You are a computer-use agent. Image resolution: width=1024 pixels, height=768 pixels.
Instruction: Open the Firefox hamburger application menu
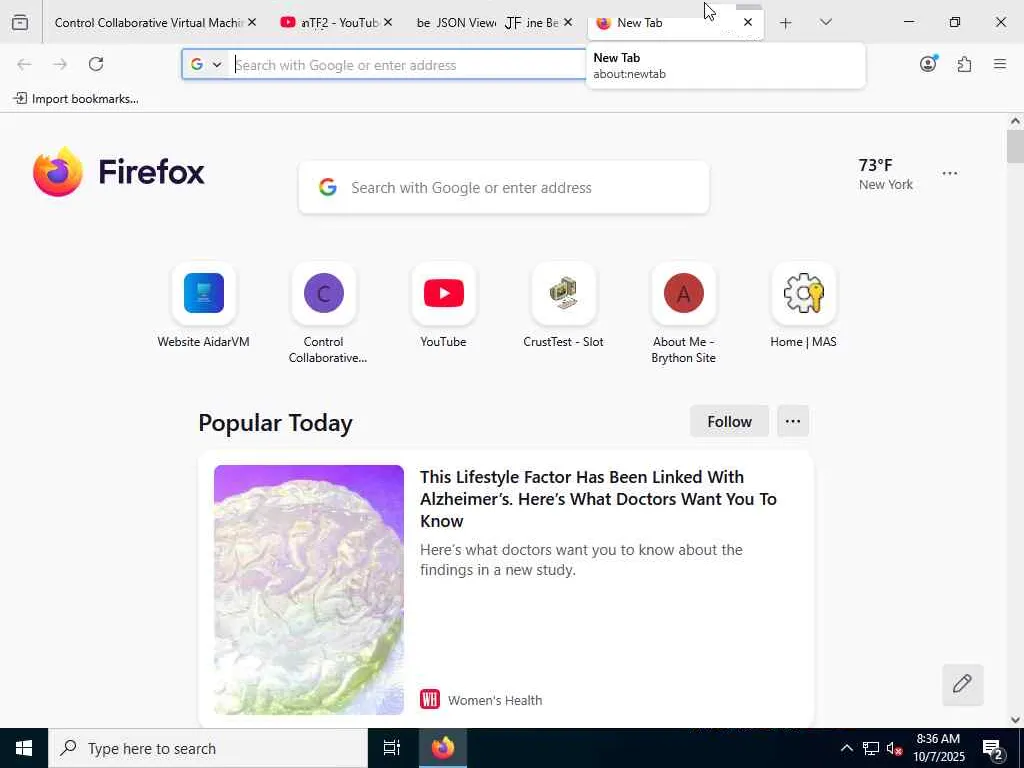point(1000,64)
